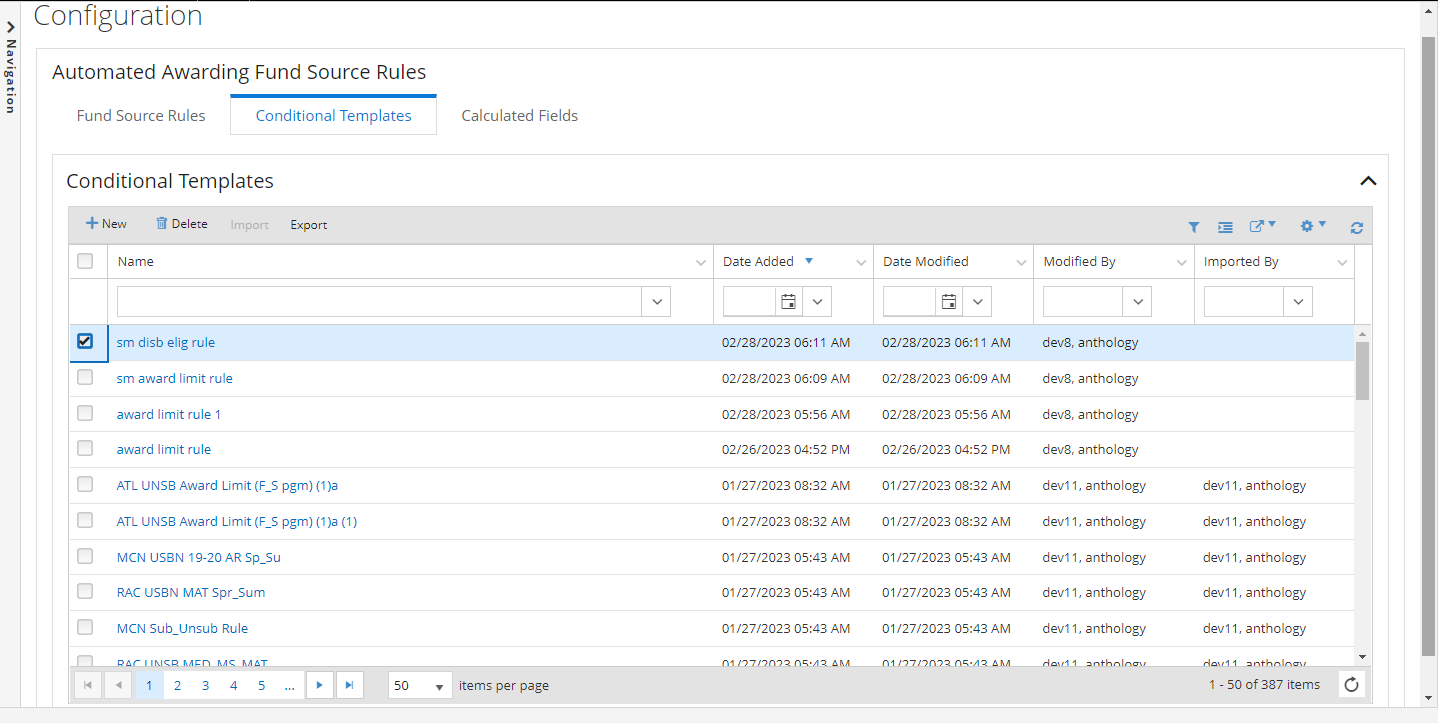The width and height of the screenshot is (1438, 723).
Task: Open the Date Added filter operator dropdown
Action: pyautogui.click(x=818, y=301)
